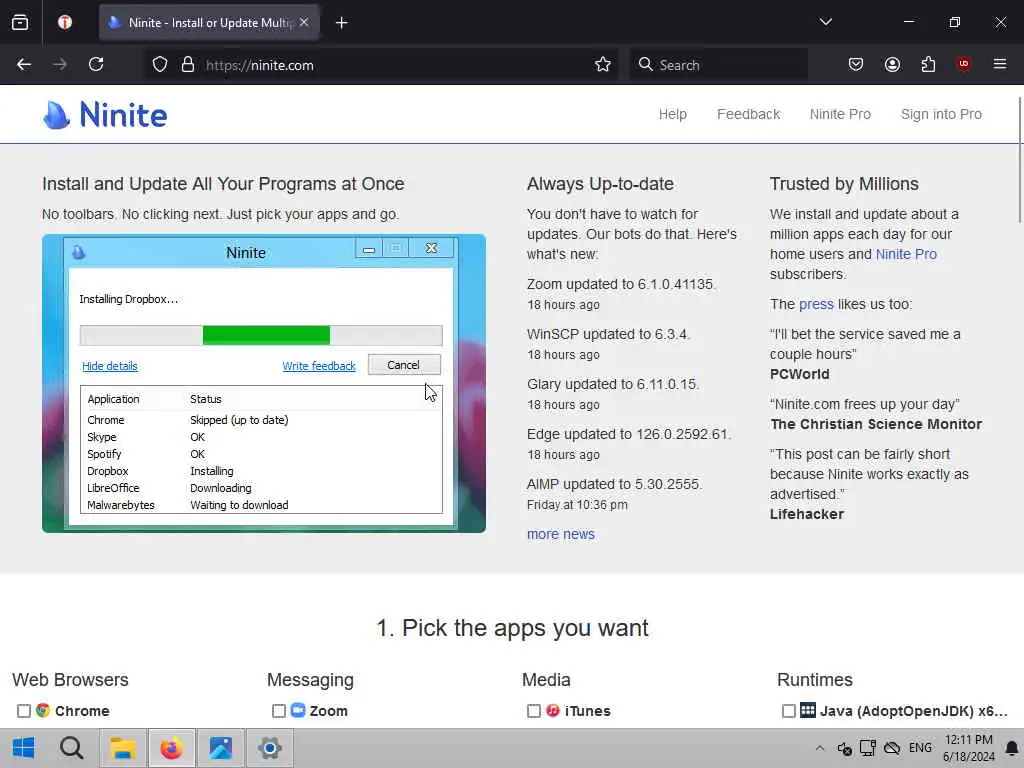Switch to the pinned tab with red icon

[x=65, y=23]
